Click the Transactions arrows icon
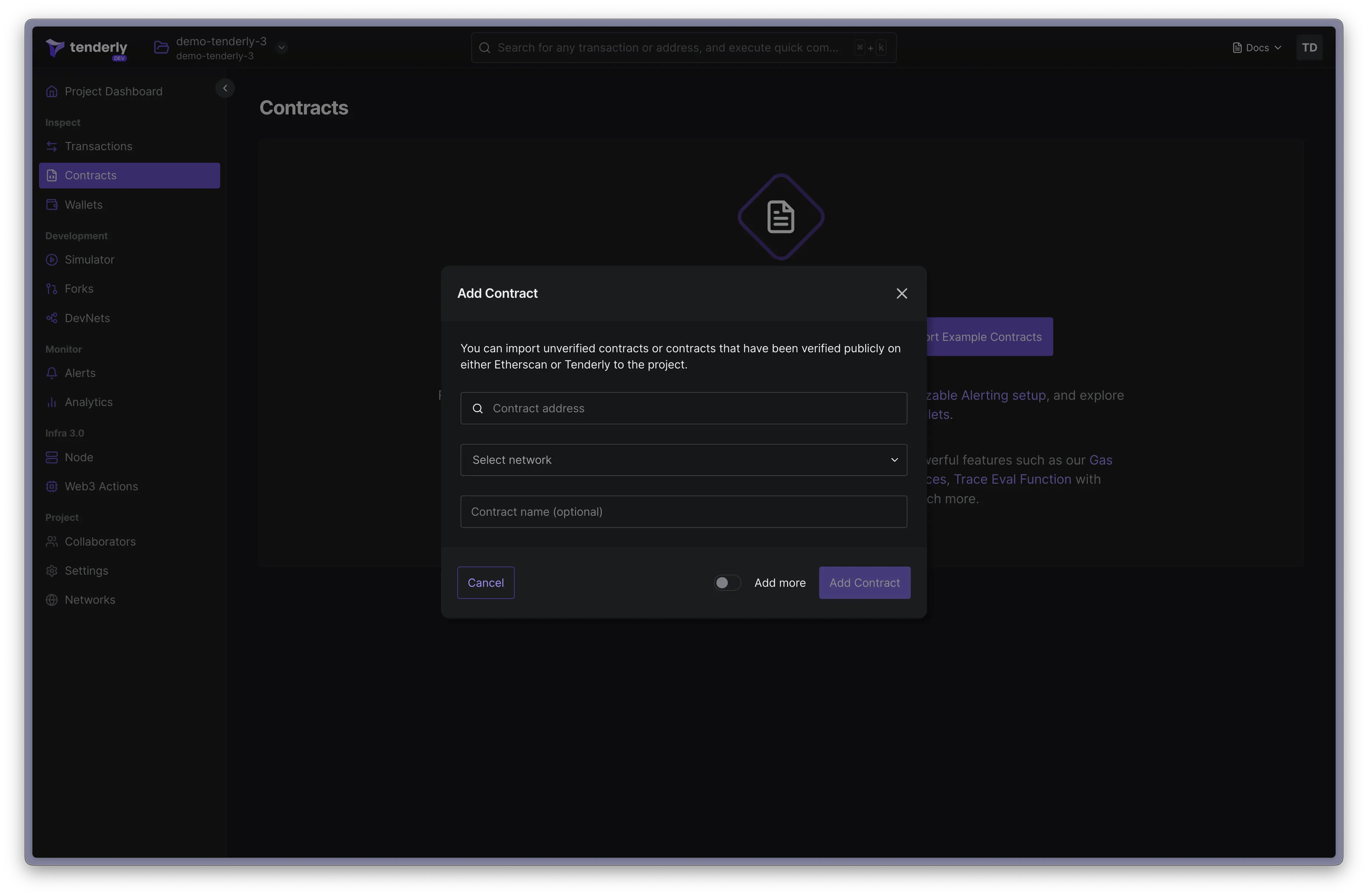Screen dimensions: 1368x896 tap(52, 146)
